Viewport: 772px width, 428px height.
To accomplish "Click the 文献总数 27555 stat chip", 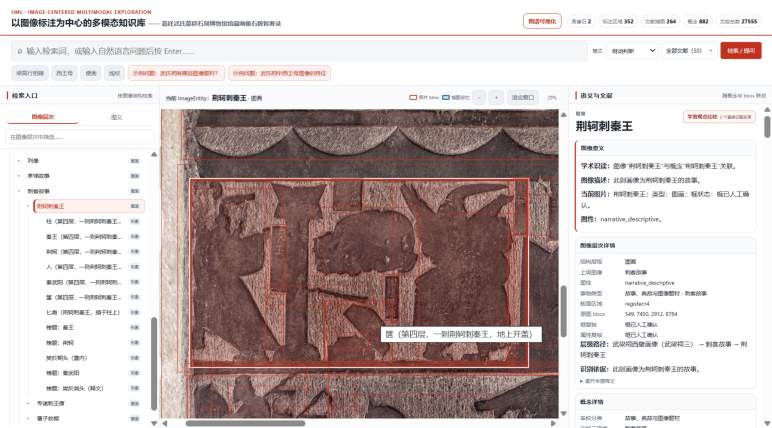I will (x=738, y=21).
